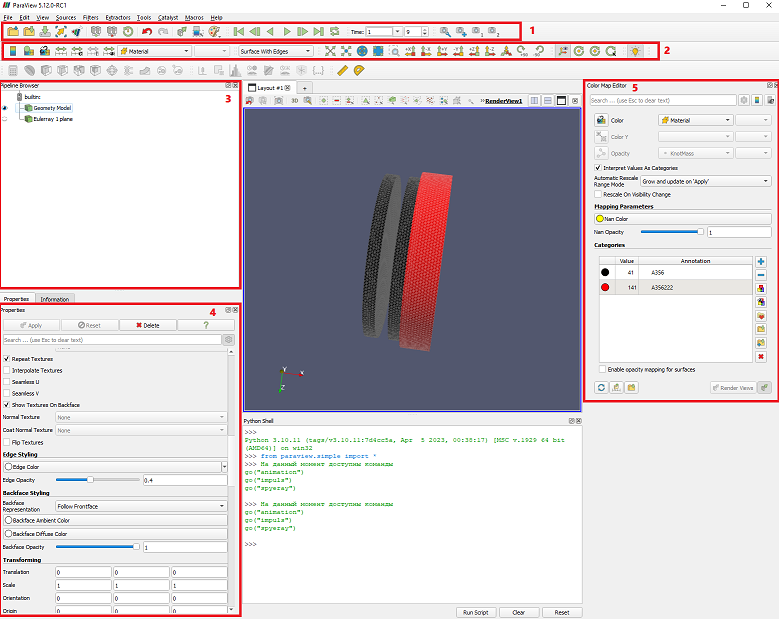Click the Undo arrow icon in toolbar
Screen dimensions: 779x619
coord(147,32)
